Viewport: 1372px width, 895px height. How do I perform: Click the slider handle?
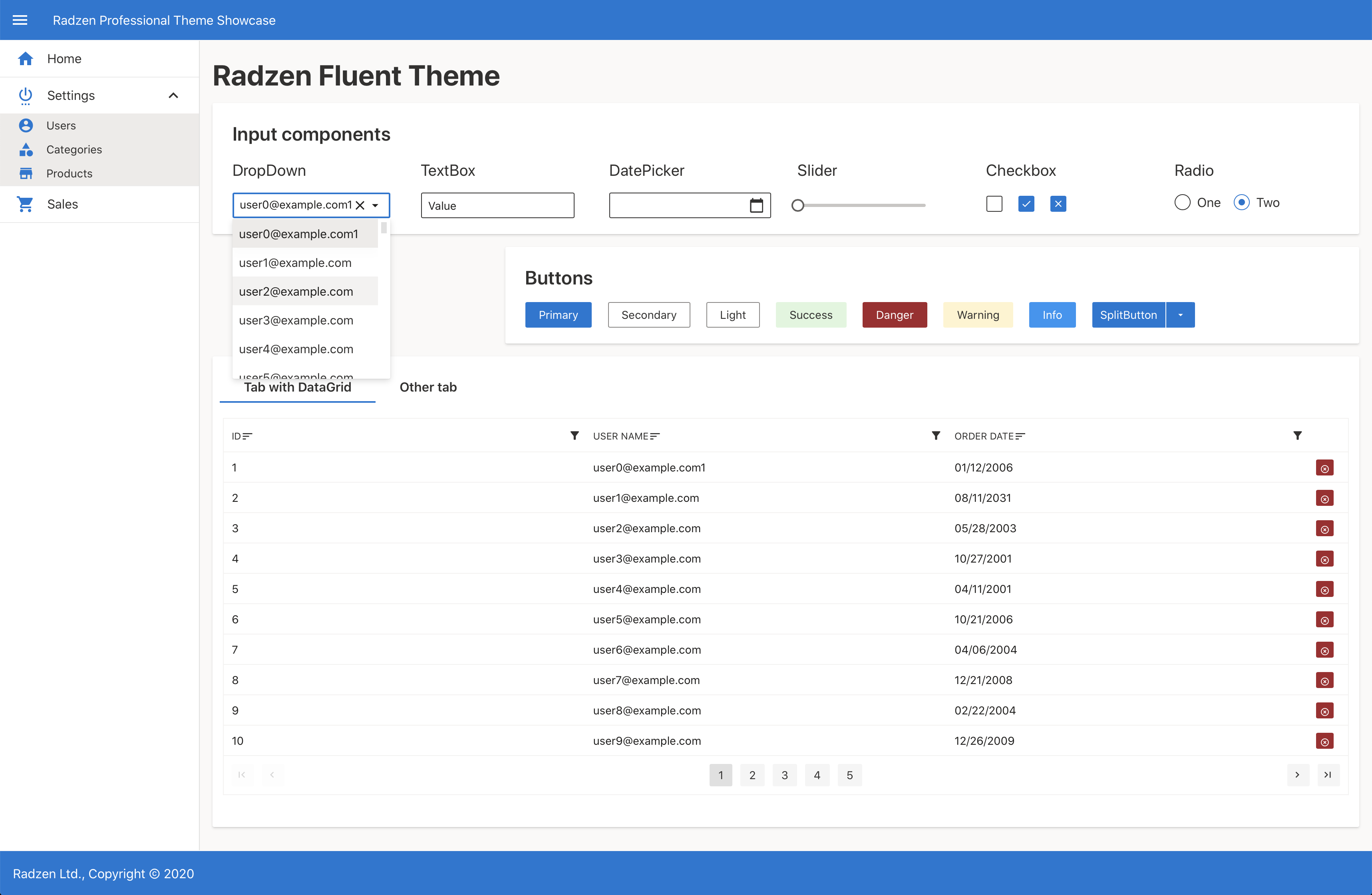(x=797, y=205)
